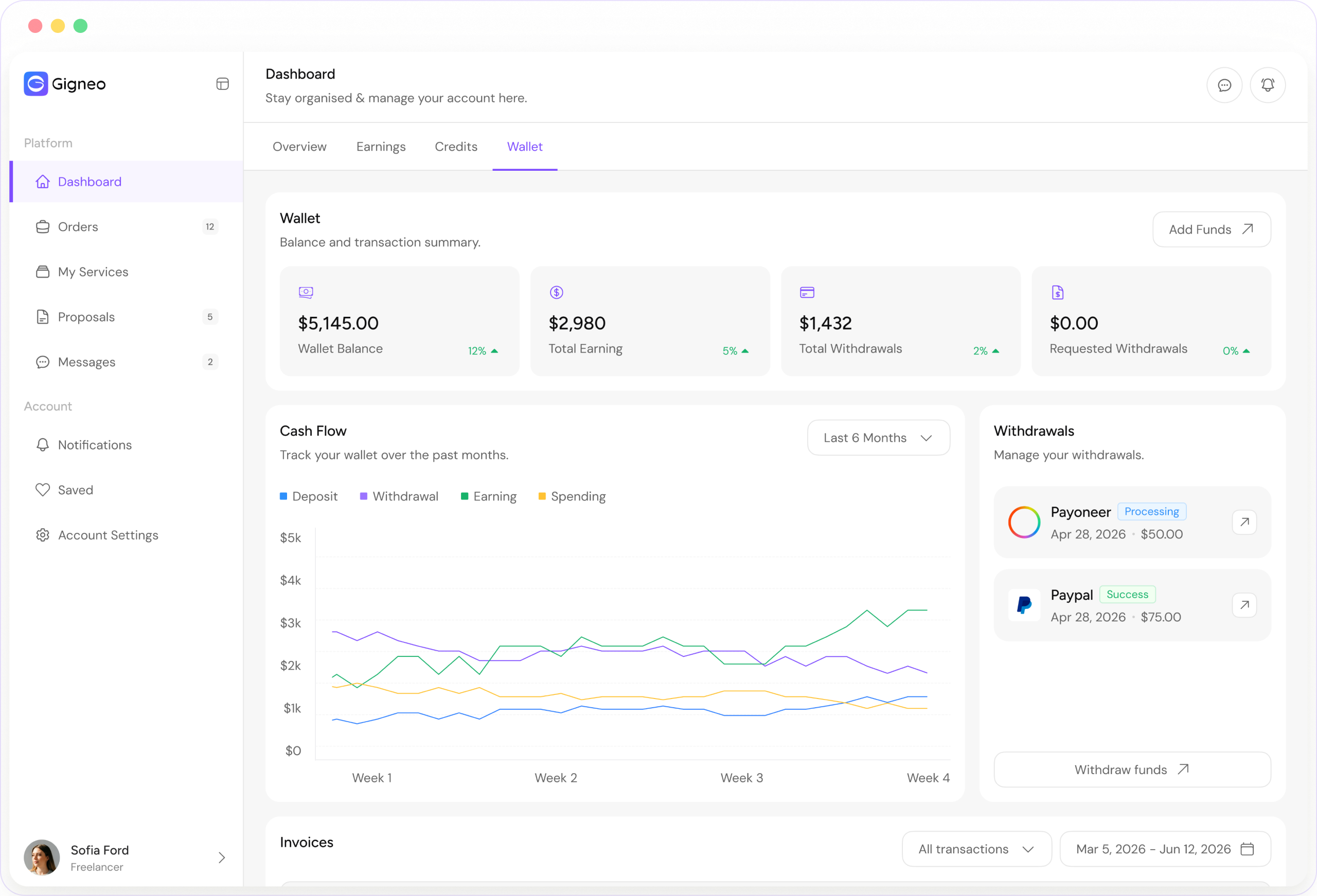The height and width of the screenshot is (896, 1317).
Task: Click the Saved heart icon
Action: coord(43,490)
